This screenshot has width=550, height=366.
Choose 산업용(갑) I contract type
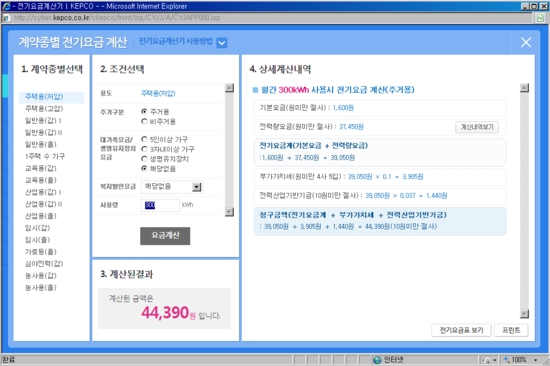point(43,192)
